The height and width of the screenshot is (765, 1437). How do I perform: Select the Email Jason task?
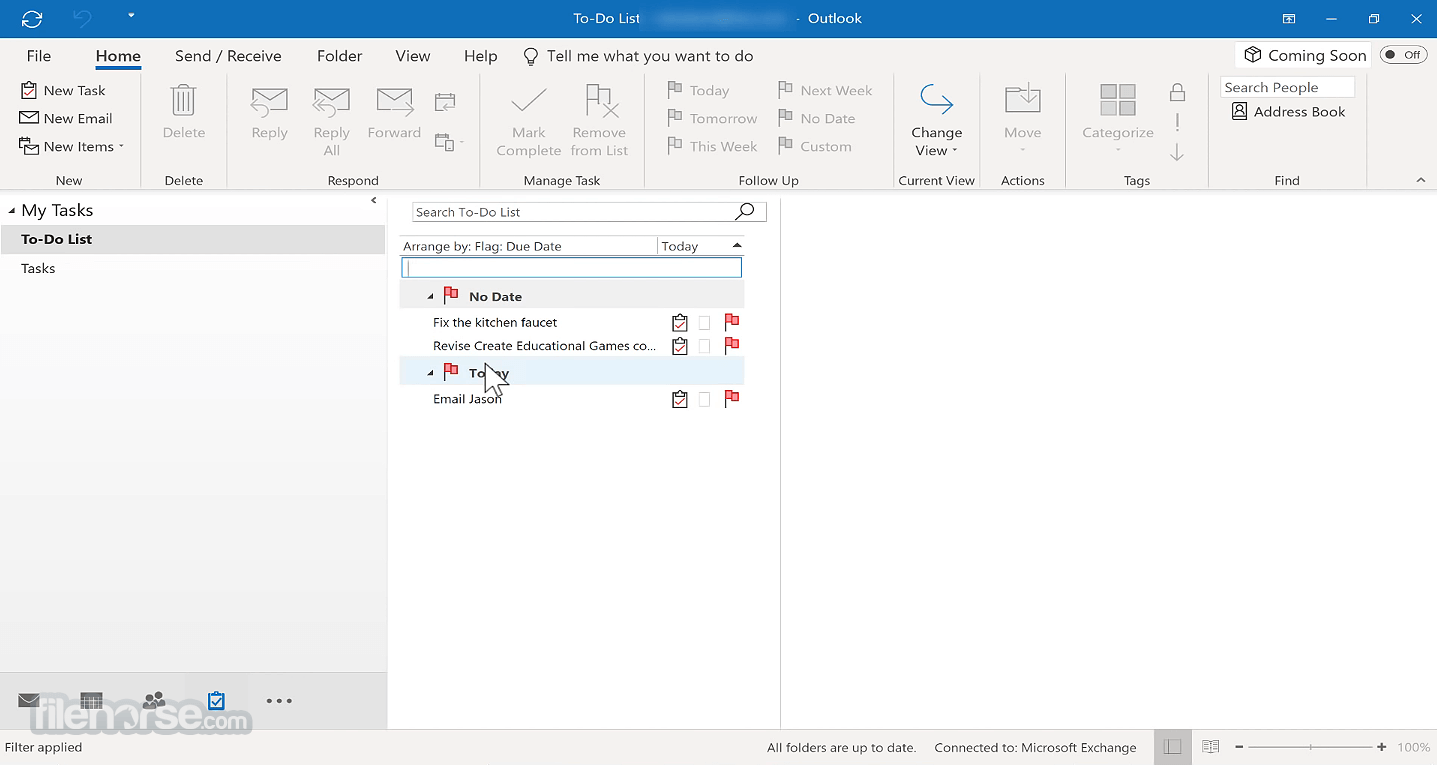467,399
